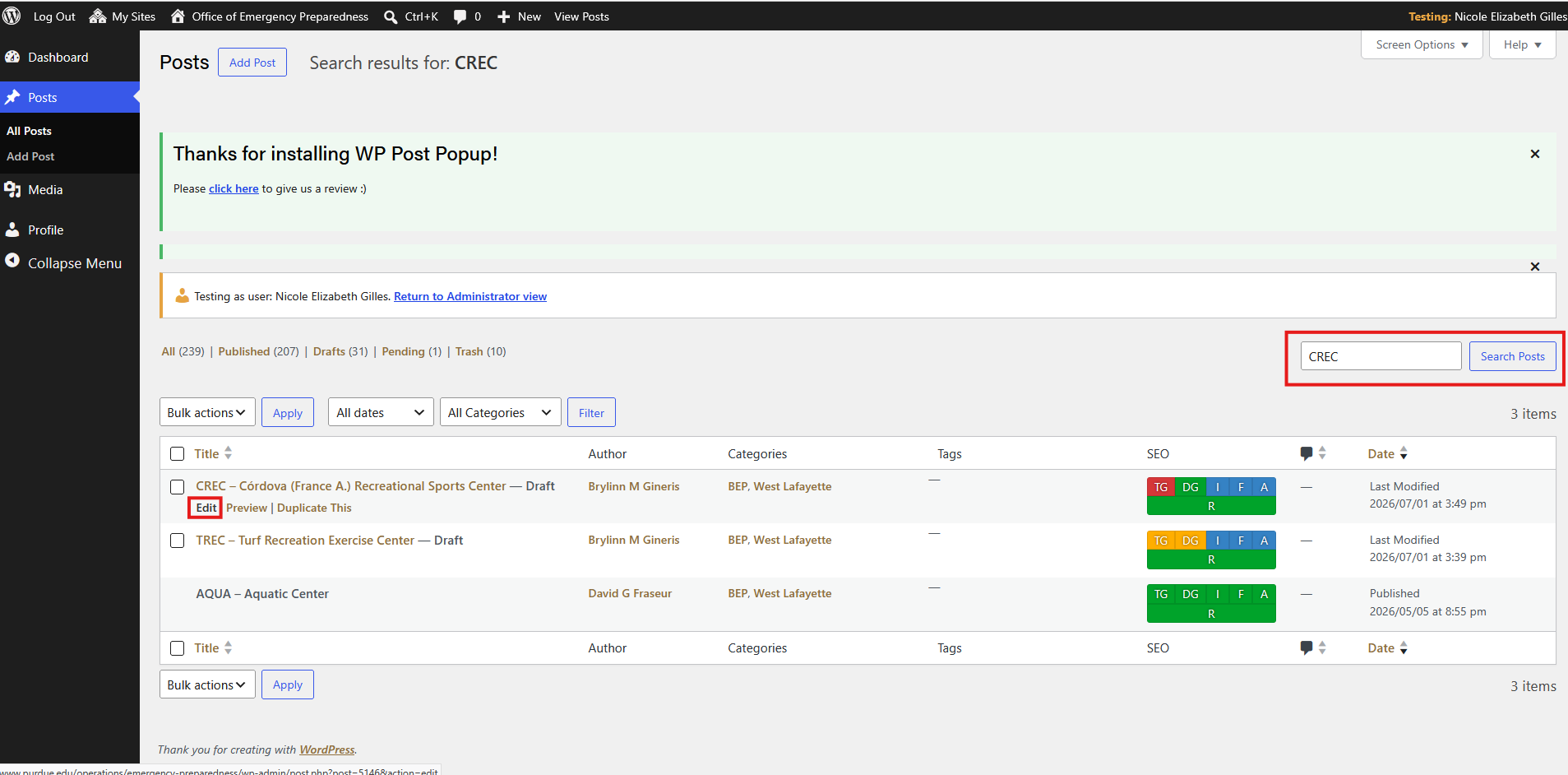Open the Ctrl+K search magnifier icon
Image resolution: width=1568 pixels, height=775 pixels.
[391, 16]
